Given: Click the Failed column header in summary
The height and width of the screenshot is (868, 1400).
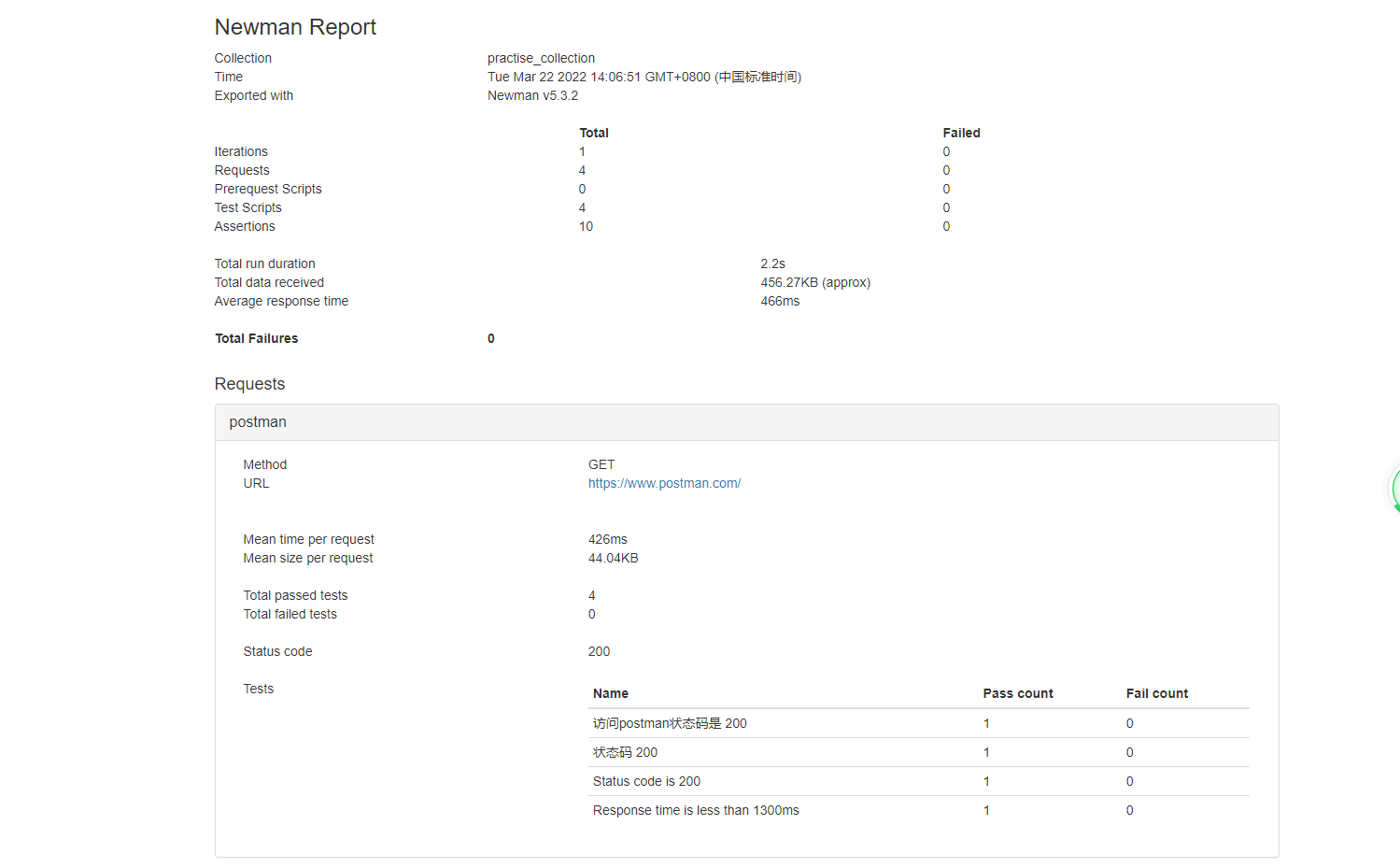Looking at the screenshot, I should pos(961,133).
